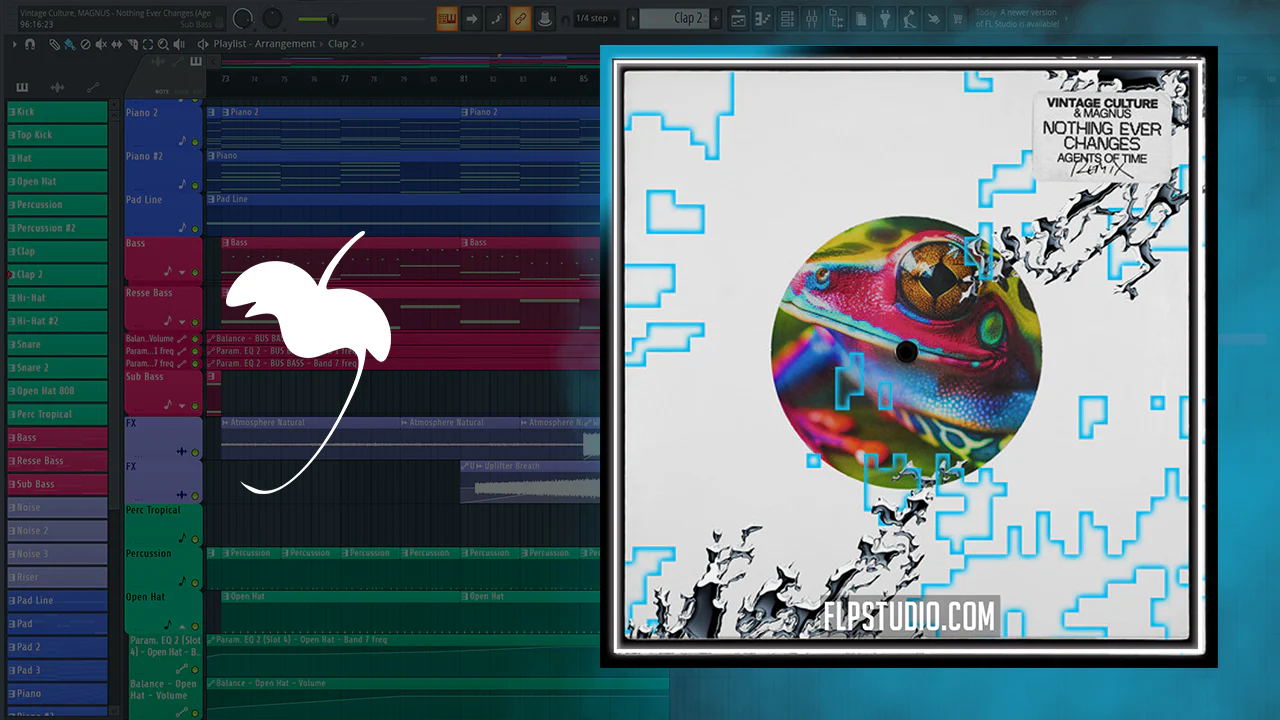Select the Kick pattern in the picker
The image size is (1280, 720).
click(57, 112)
